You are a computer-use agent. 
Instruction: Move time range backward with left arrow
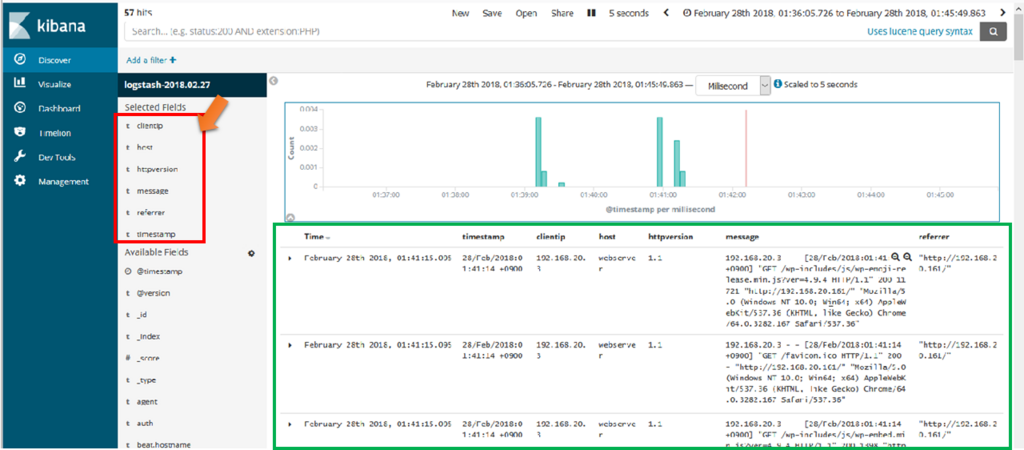click(665, 12)
